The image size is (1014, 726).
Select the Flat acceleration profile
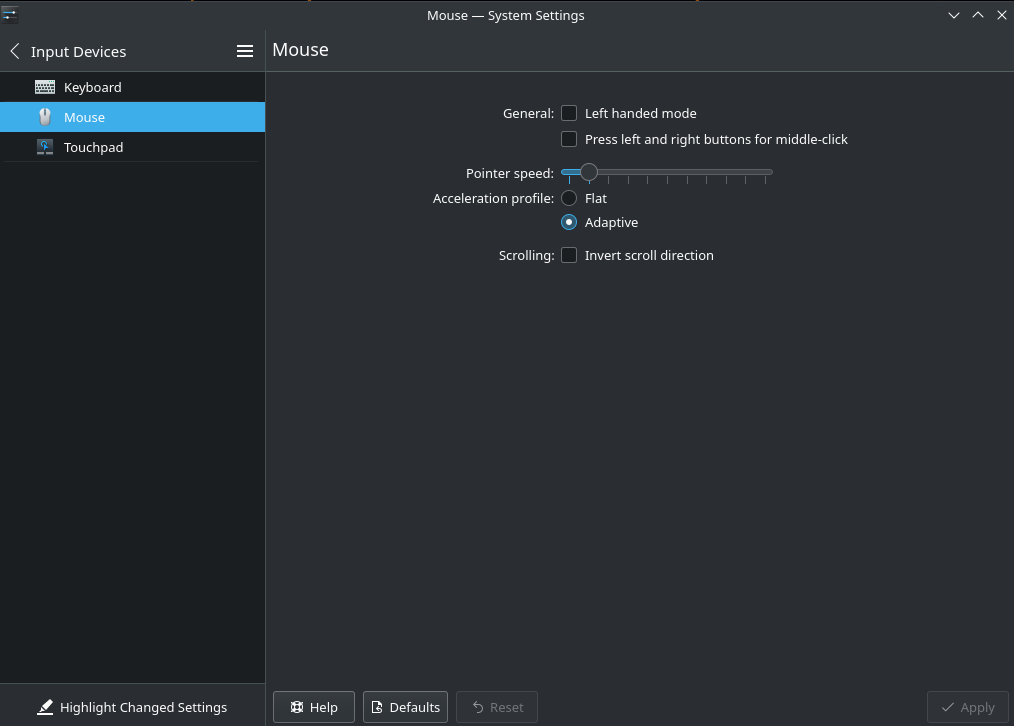pos(569,198)
